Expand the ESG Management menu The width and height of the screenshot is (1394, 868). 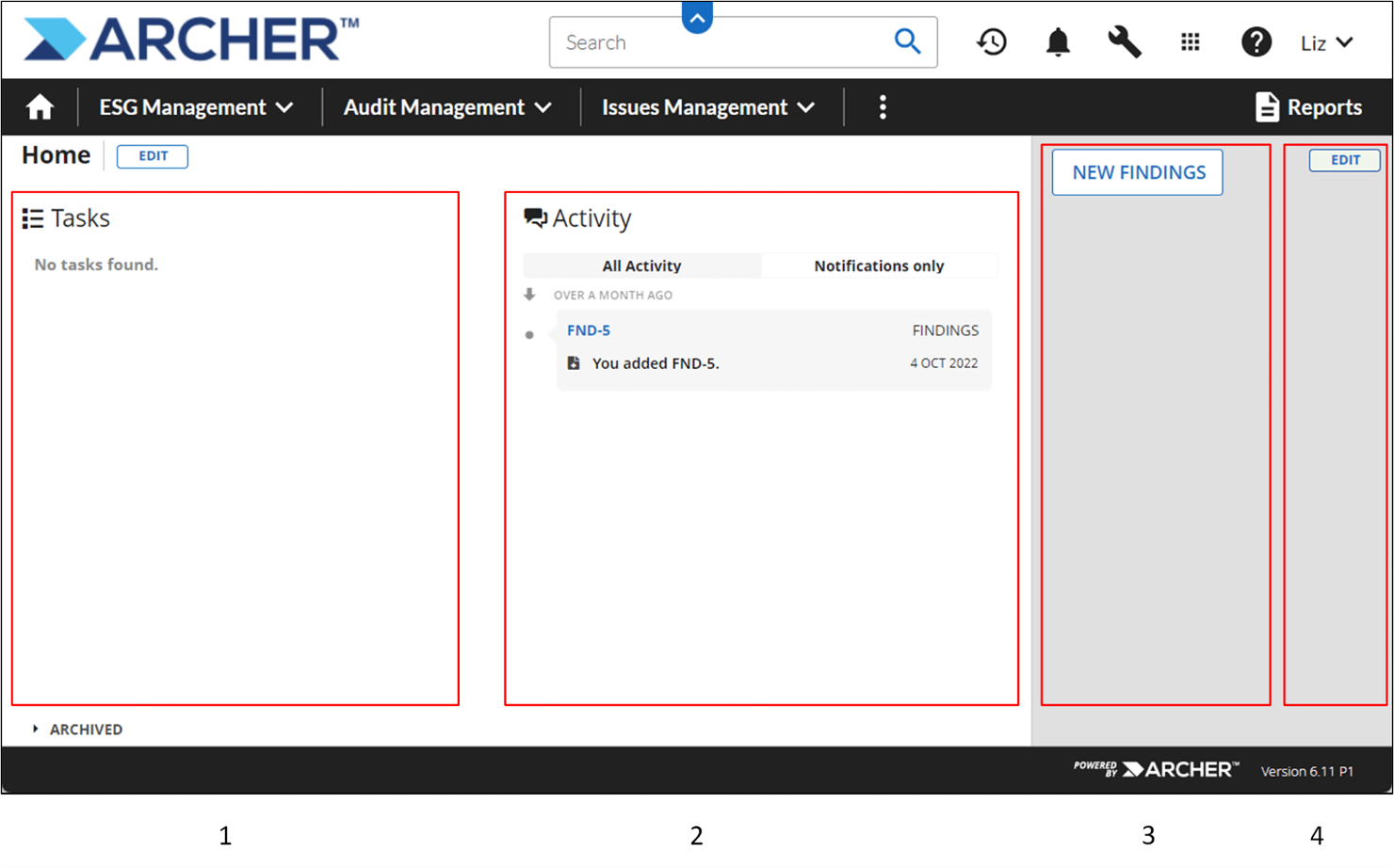click(196, 106)
